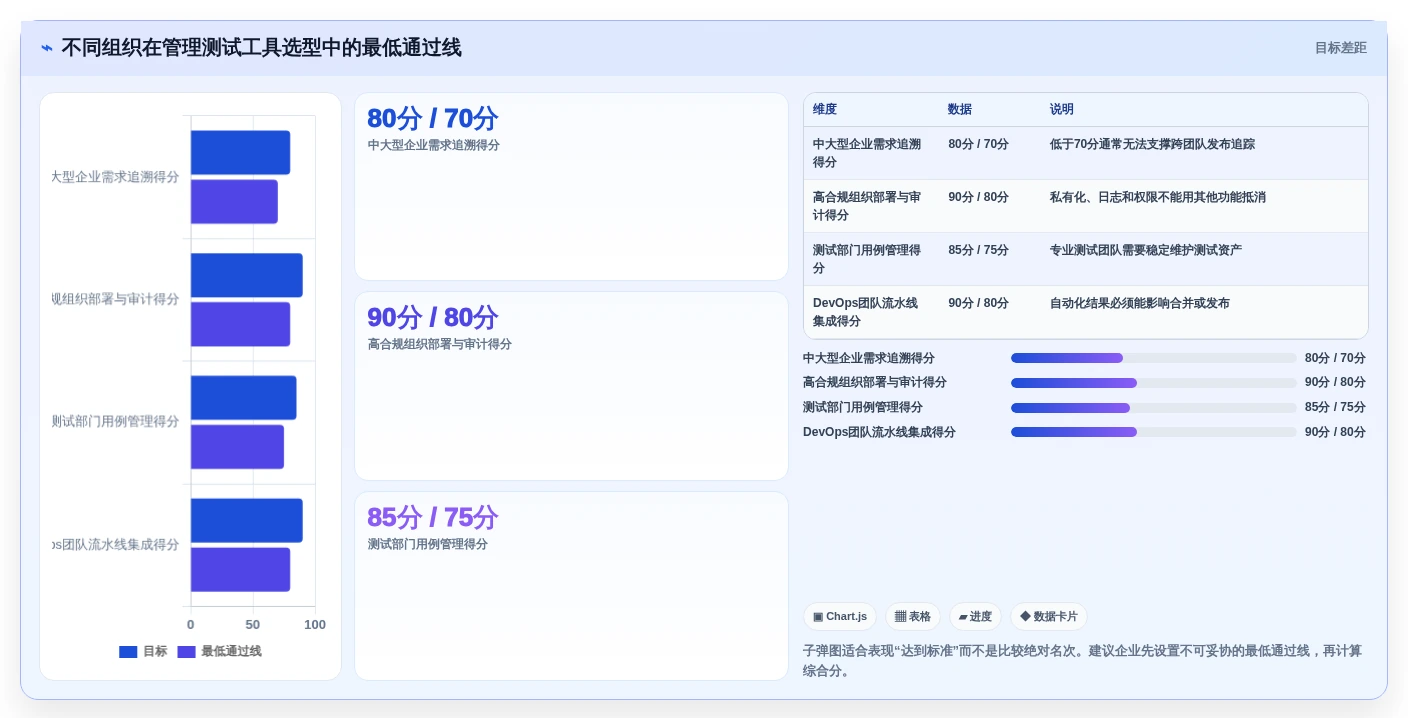The width and height of the screenshot is (1408, 718).
Task: Select the 85分 / 75分 data card
Action: pyautogui.click(x=571, y=586)
